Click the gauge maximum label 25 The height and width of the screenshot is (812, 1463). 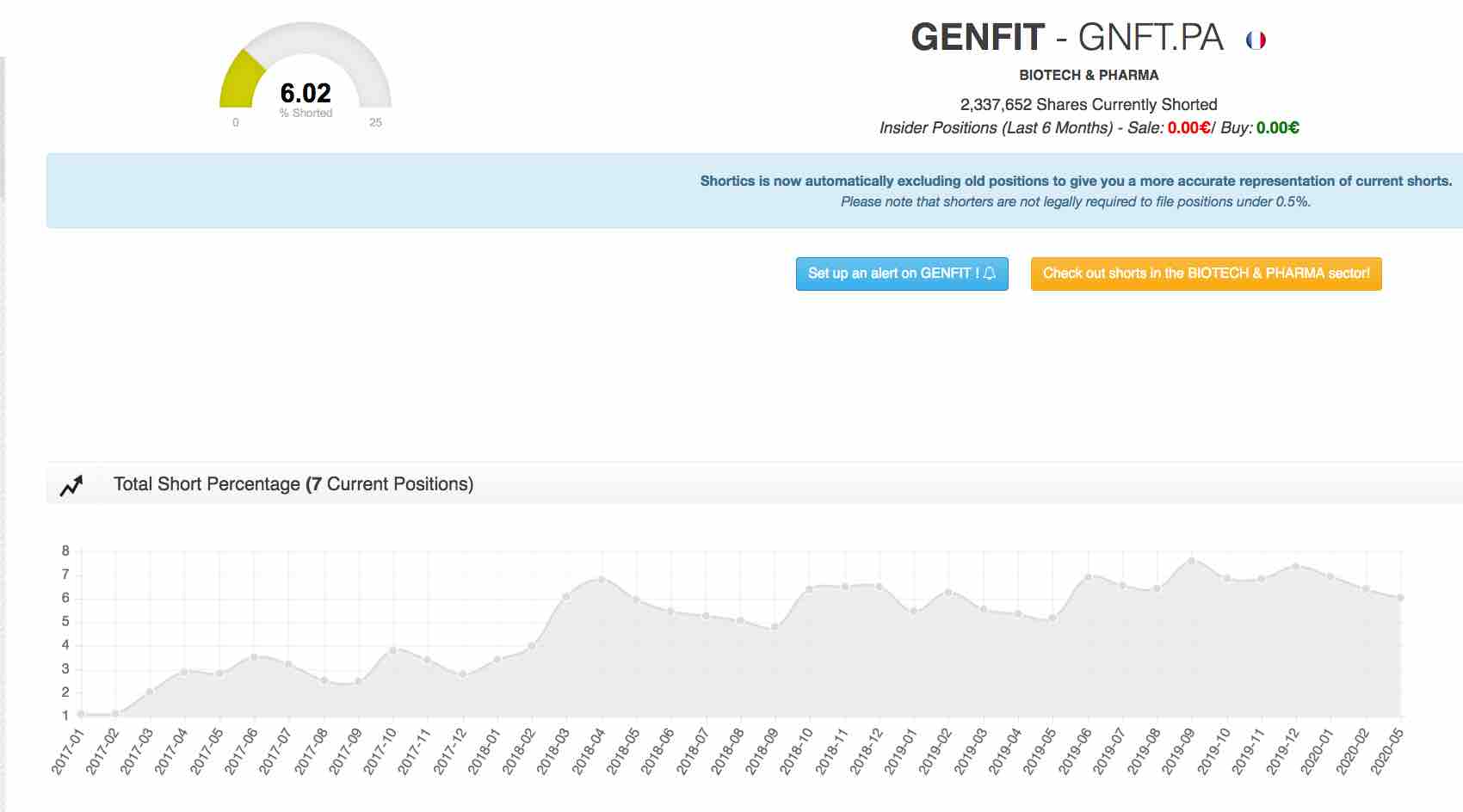click(375, 122)
